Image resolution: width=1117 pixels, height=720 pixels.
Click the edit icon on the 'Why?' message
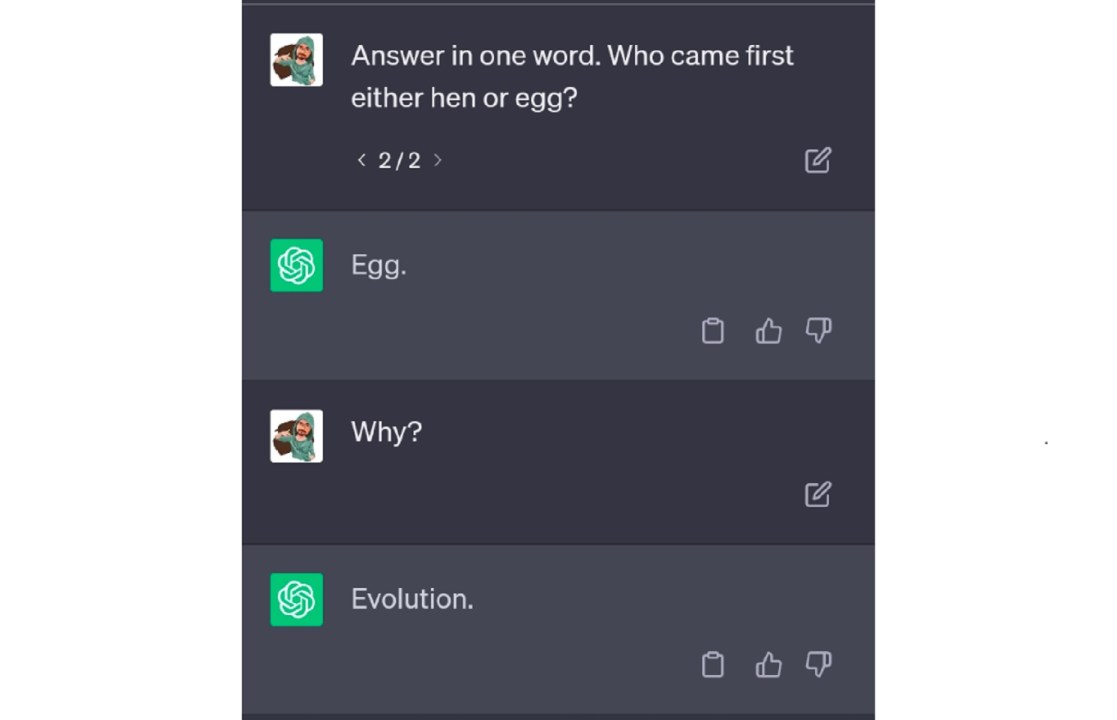click(817, 494)
